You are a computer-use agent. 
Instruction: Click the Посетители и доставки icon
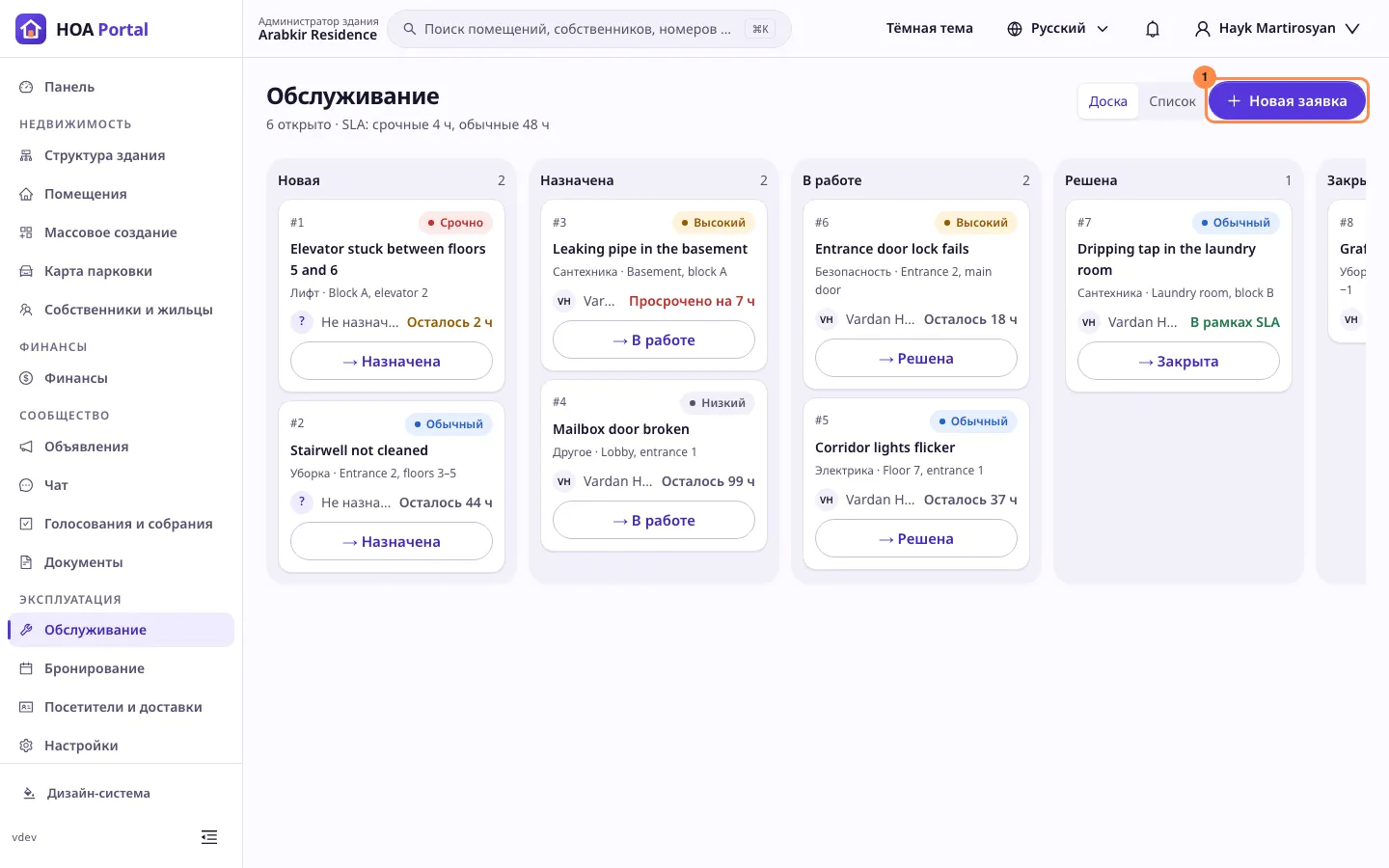pos(26,707)
